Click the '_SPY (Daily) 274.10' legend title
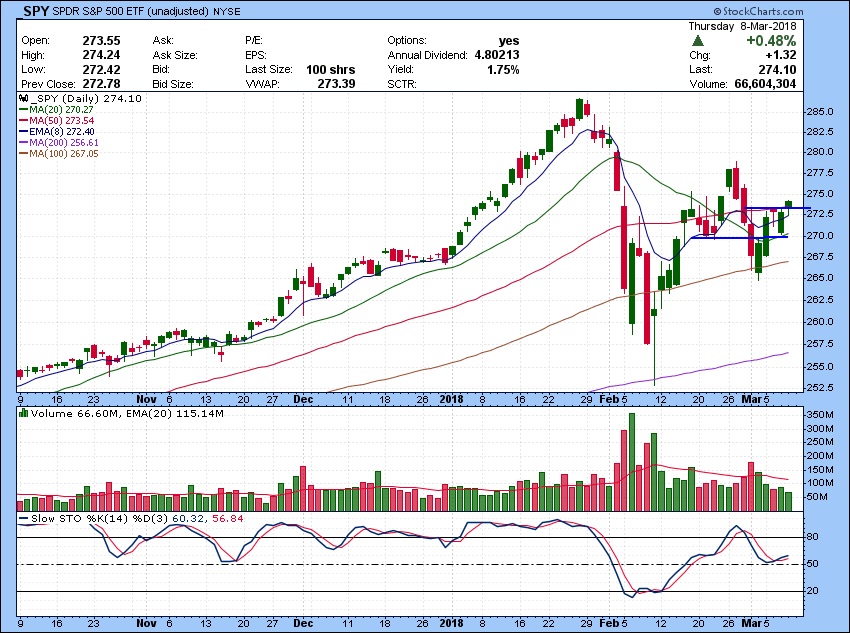The width and height of the screenshot is (850, 633). 86,99
